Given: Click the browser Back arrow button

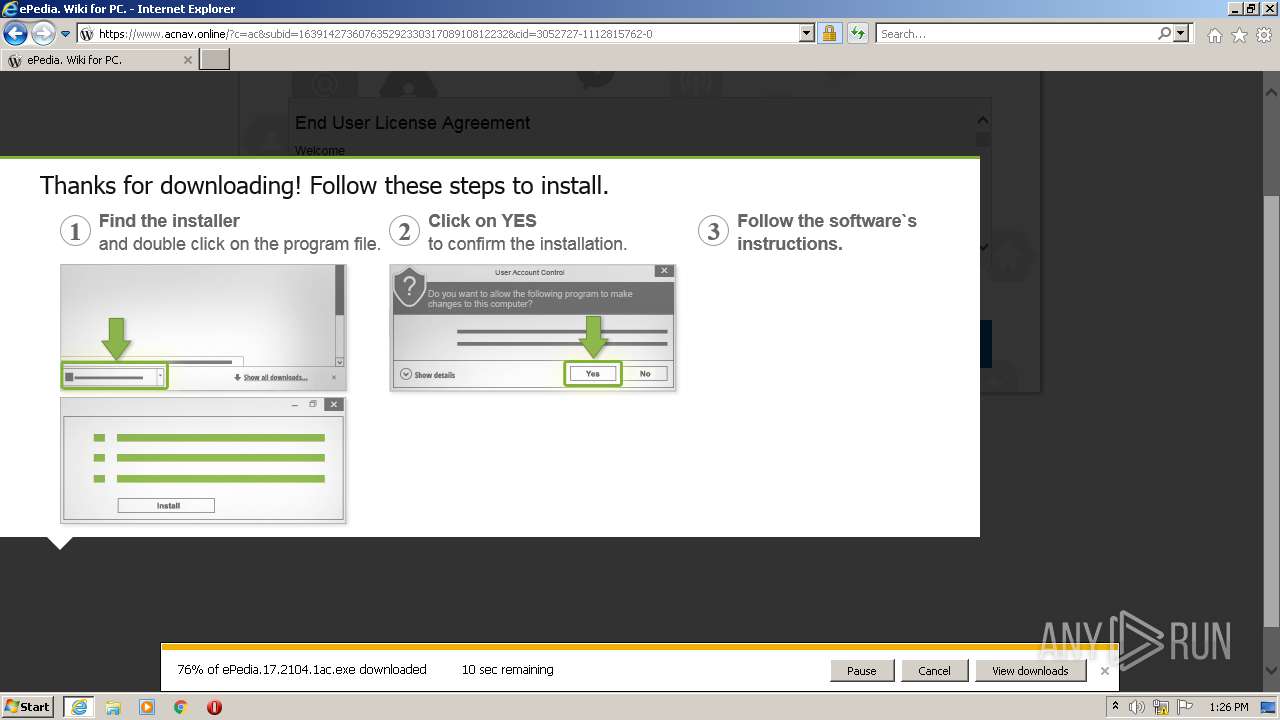Looking at the screenshot, I should [x=15, y=34].
